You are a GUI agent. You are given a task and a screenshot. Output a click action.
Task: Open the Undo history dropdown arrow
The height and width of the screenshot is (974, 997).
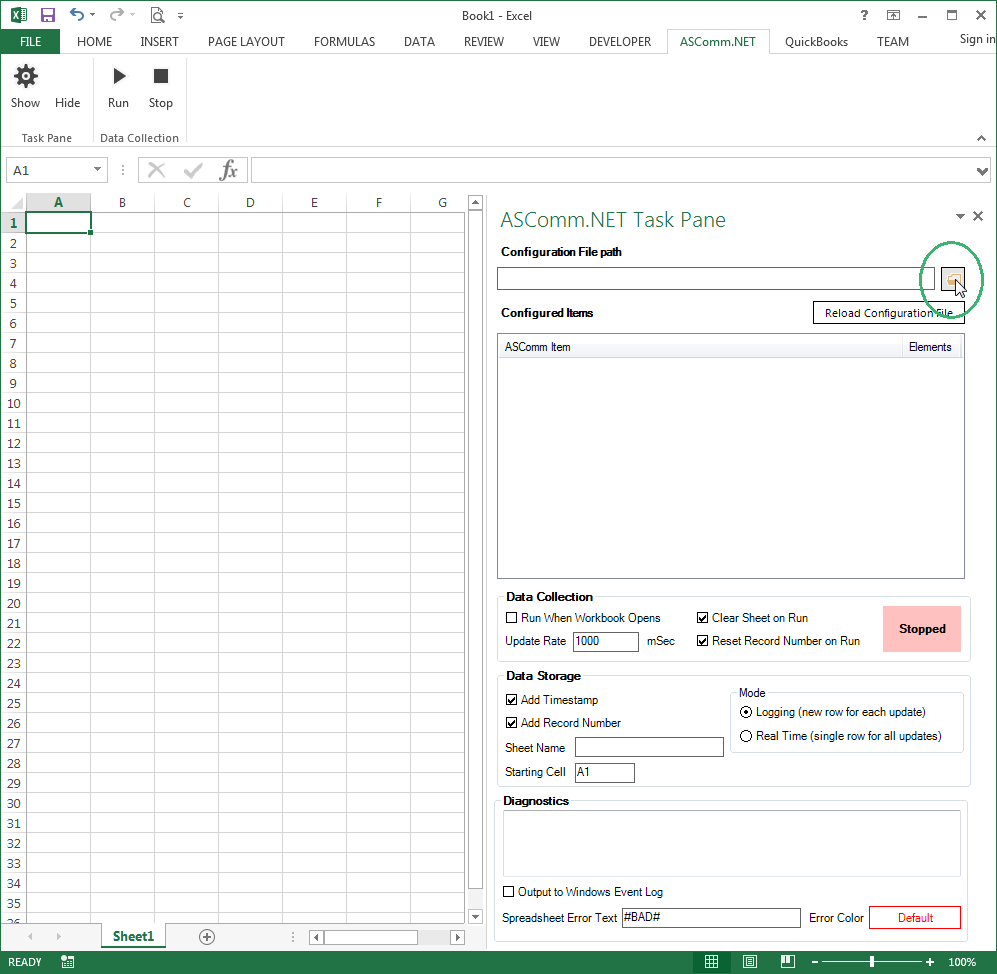click(93, 15)
